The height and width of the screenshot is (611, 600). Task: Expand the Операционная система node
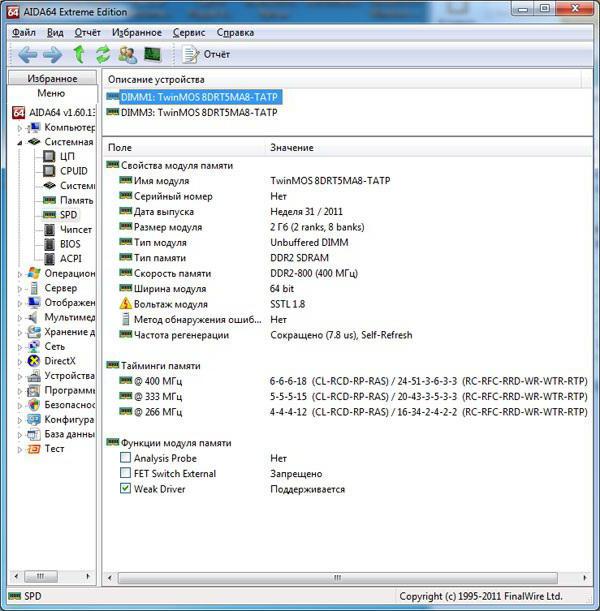19,274
